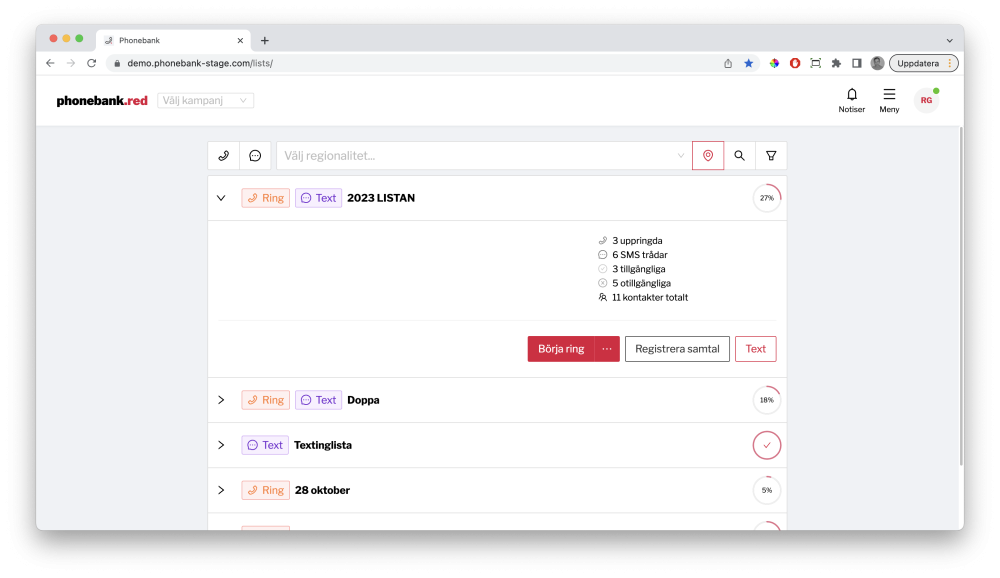Open the Välj kampanj dropdown

tap(206, 101)
